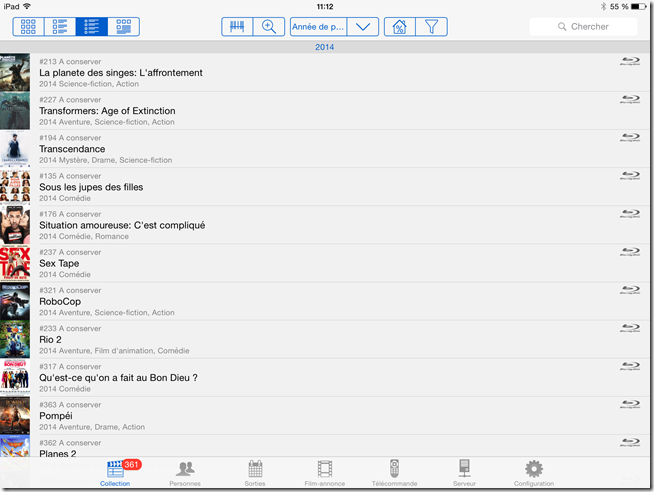Open the barcode scanner
Viewport: 654px width, 492px height.
[237, 27]
